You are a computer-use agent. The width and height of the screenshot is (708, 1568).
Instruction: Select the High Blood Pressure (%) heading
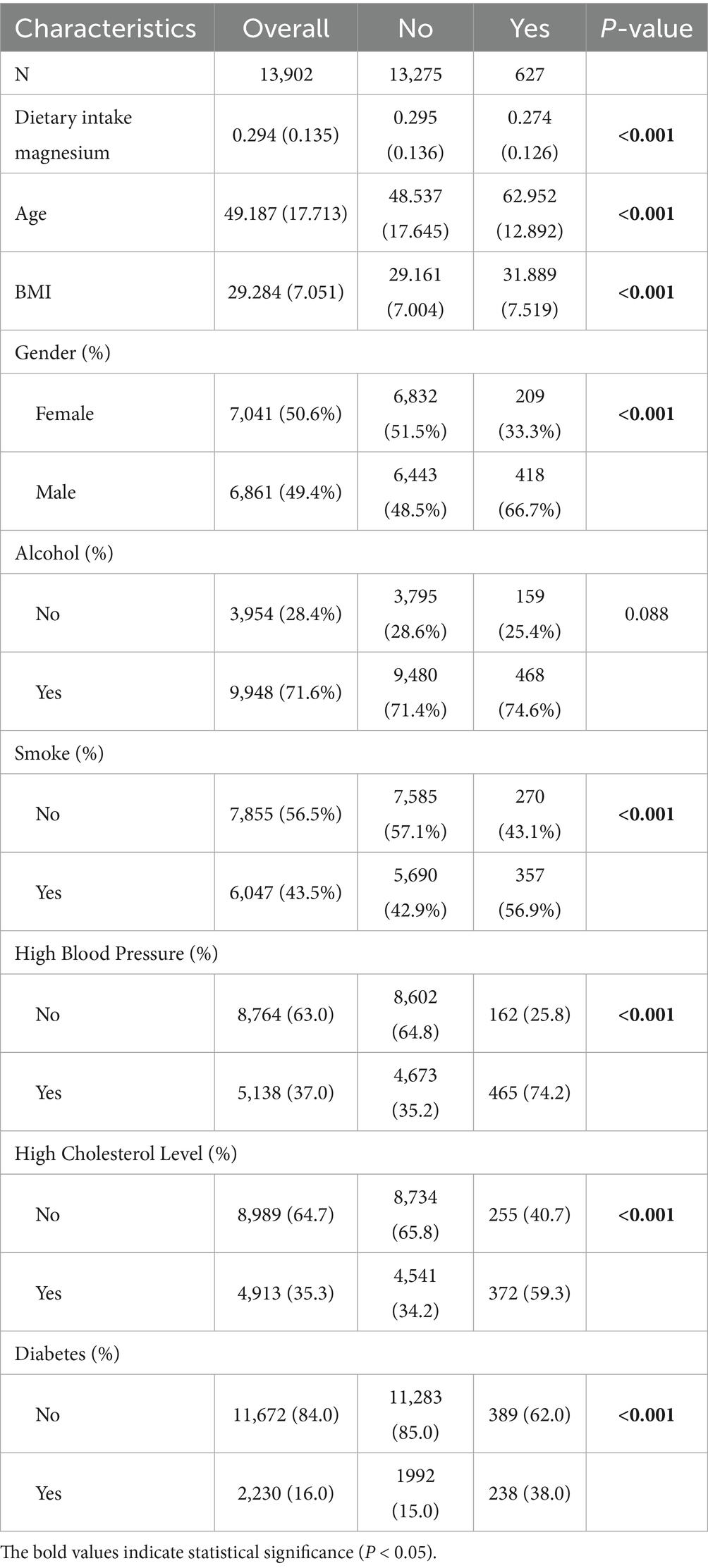pyautogui.click(x=116, y=953)
